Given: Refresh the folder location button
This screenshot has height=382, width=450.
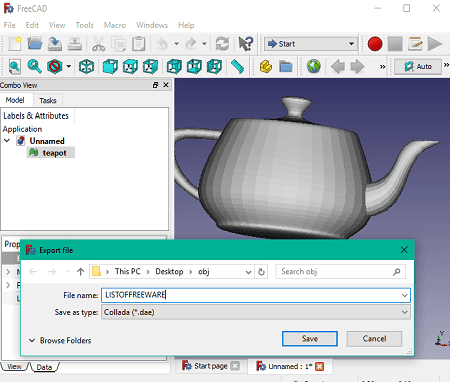Looking at the screenshot, I should 261,272.
